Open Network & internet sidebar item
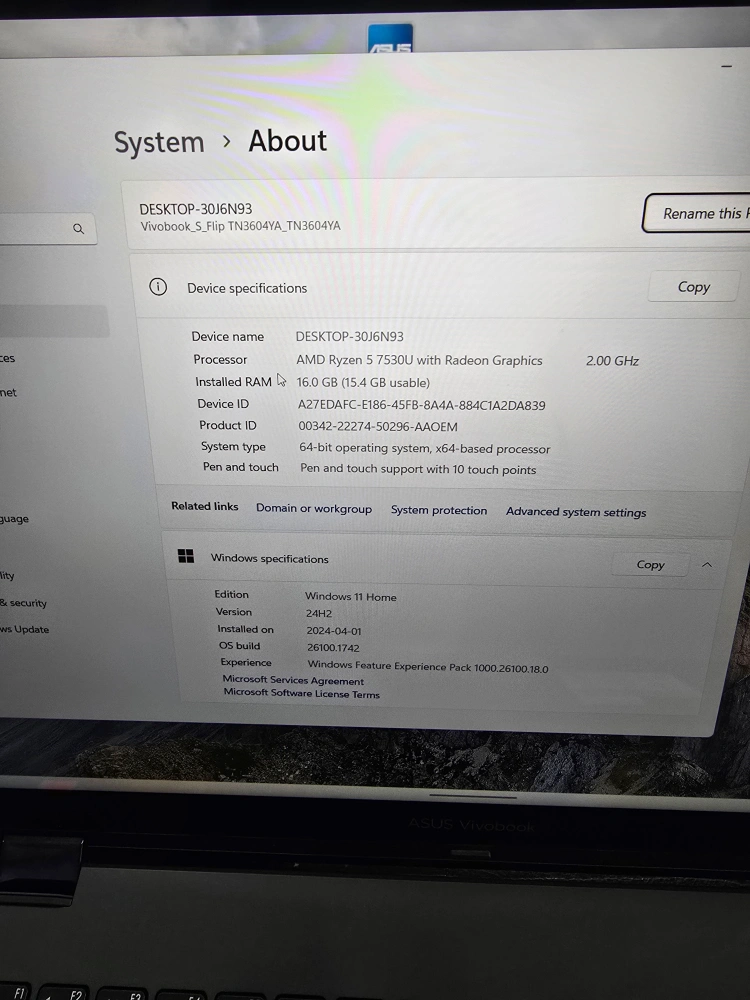 (8, 392)
